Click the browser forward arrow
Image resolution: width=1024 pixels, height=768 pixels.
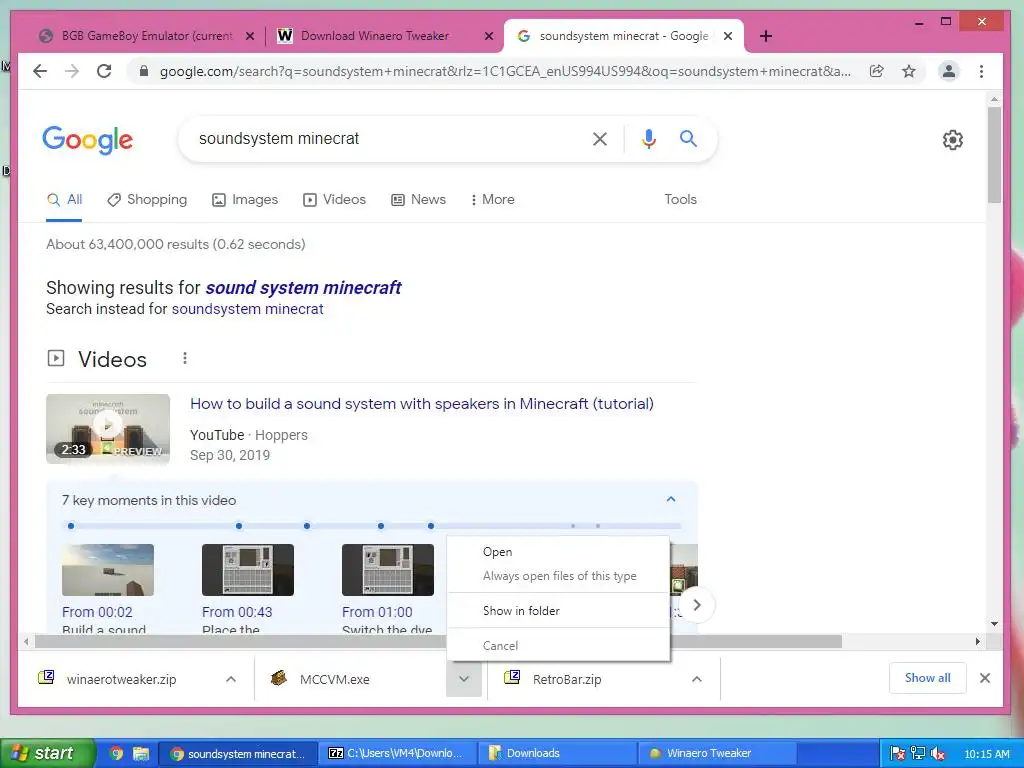pyautogui.click(x=72, y=71)
